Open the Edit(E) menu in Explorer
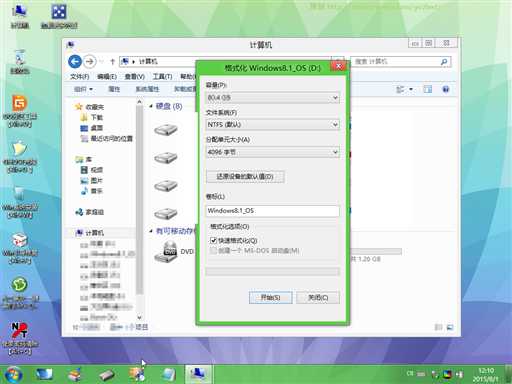 (x=107, y=77)
